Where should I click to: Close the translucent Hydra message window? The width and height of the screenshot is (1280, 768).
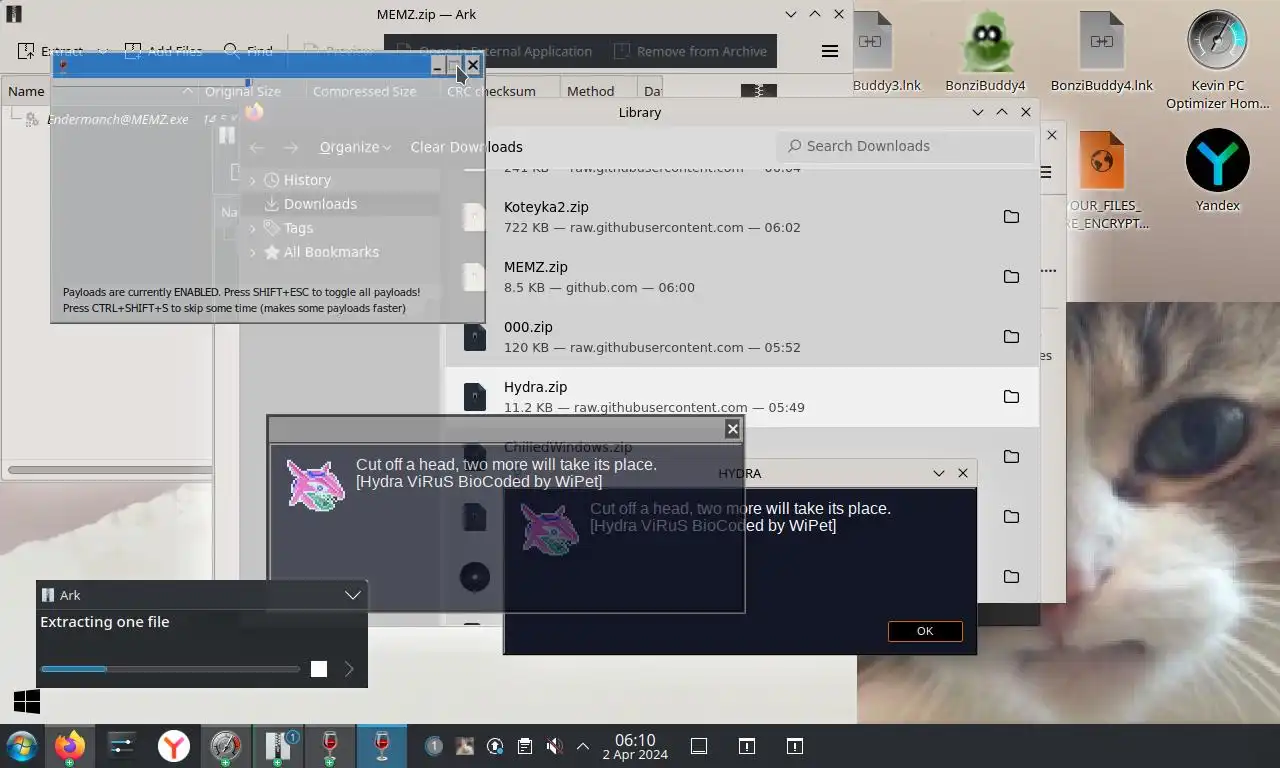click(x=733, y=429)
